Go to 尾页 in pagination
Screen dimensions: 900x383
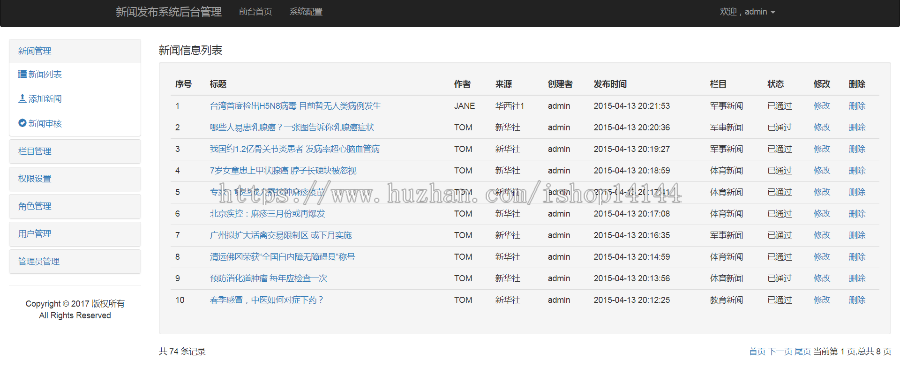[803, 351]
